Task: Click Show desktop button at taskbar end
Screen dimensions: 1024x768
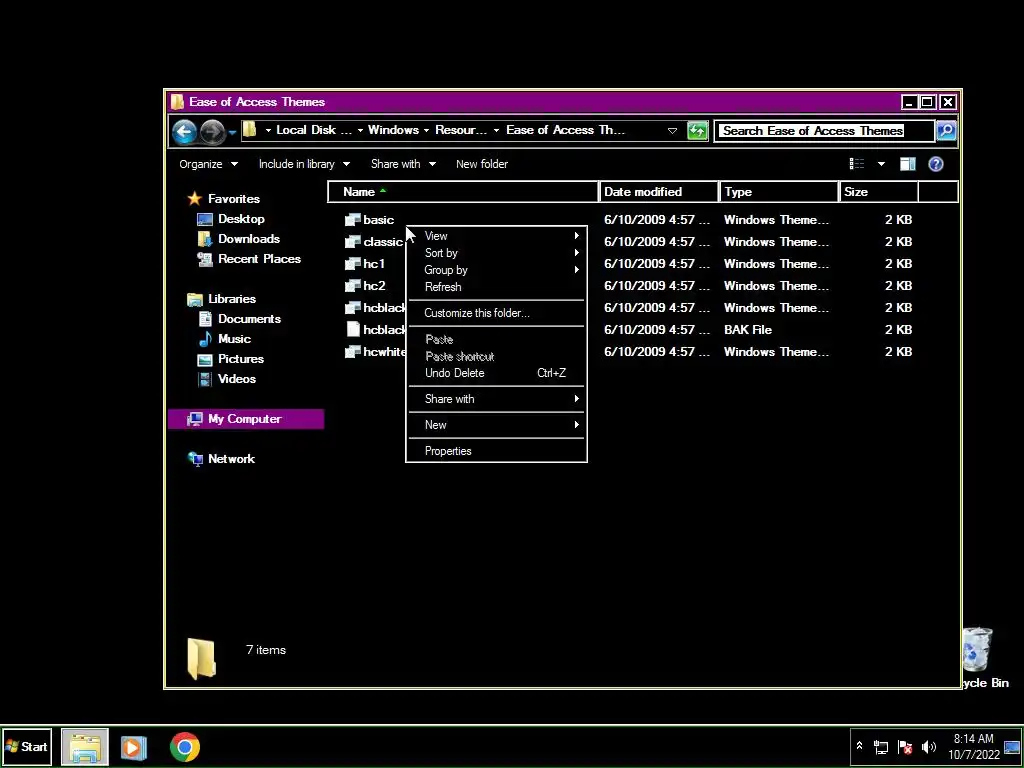Action: [x=1012, y=747]
